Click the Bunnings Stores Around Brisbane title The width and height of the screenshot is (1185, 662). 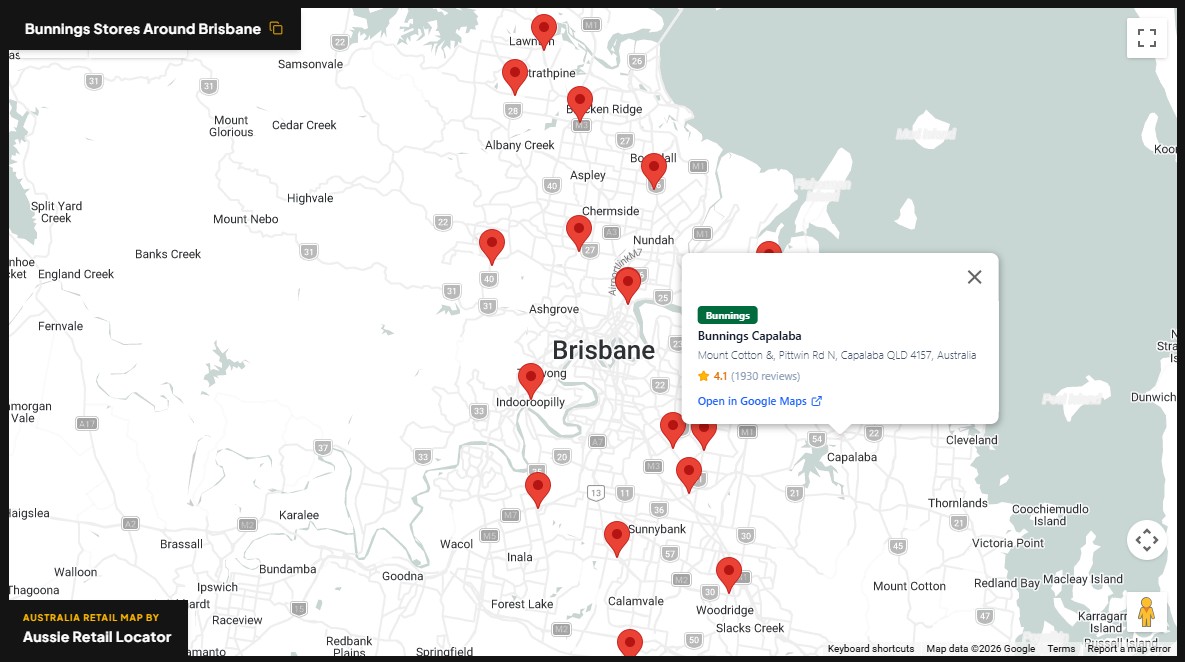143,29
